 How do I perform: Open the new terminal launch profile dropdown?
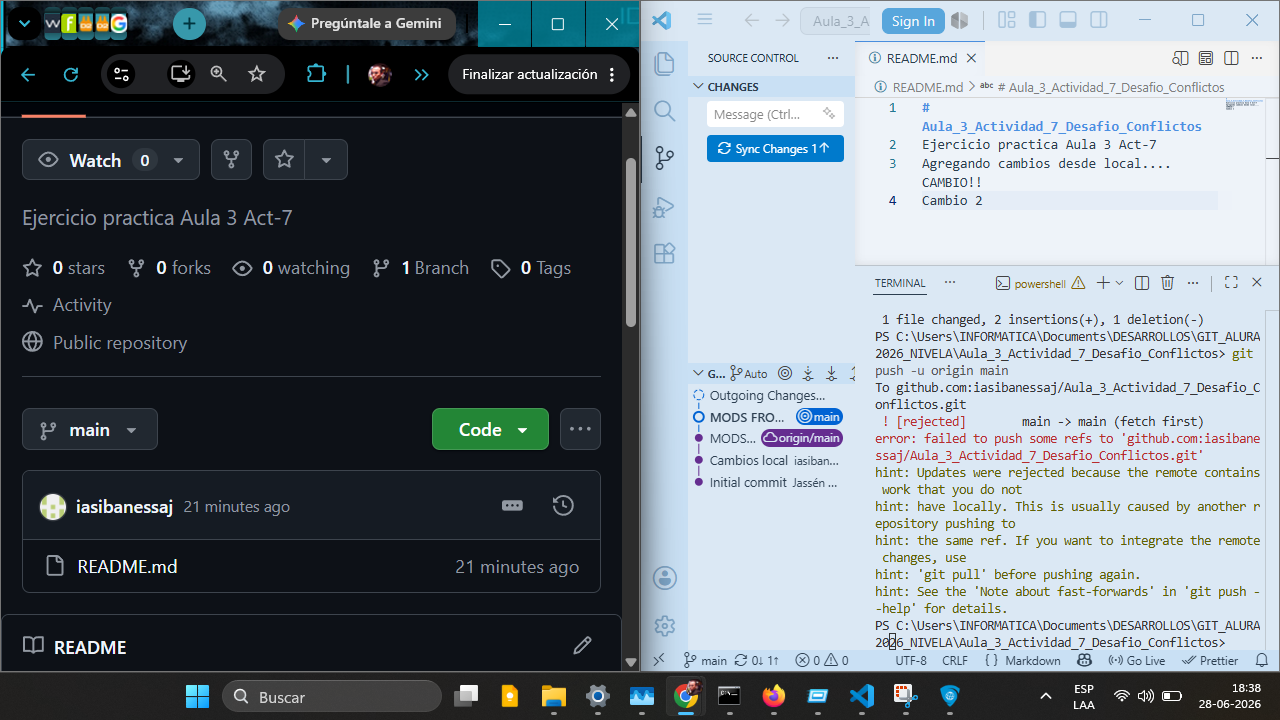pos(1119,283)
